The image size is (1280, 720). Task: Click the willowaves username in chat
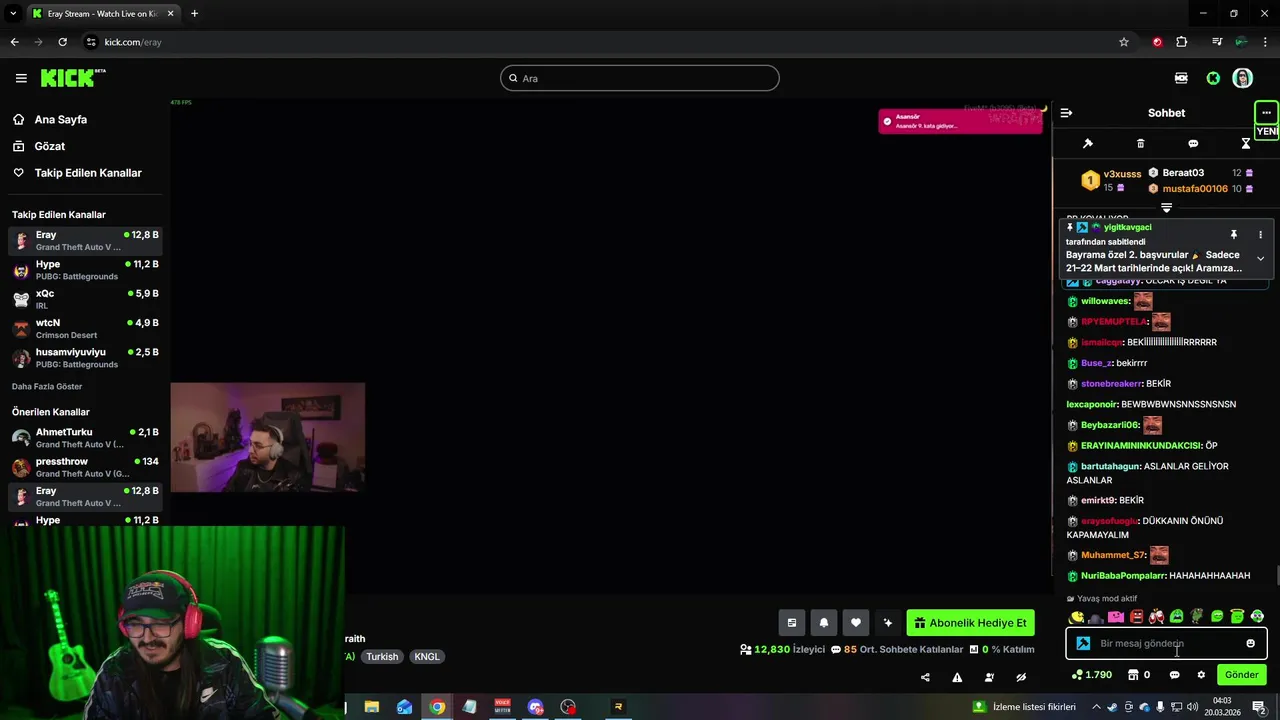(1105, 301)
